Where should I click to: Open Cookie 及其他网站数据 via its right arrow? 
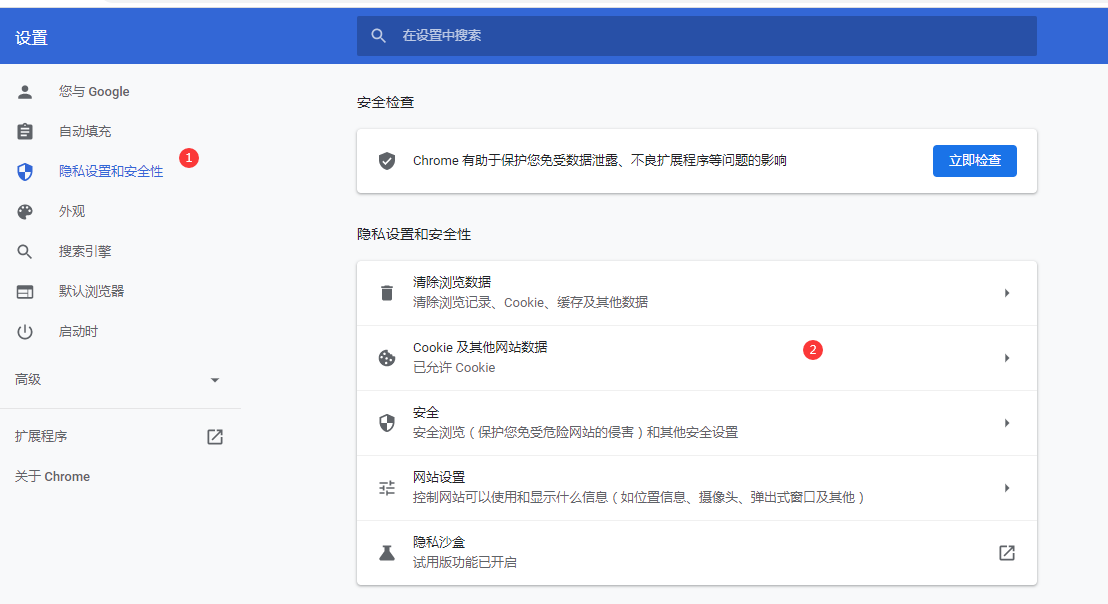1007,358
